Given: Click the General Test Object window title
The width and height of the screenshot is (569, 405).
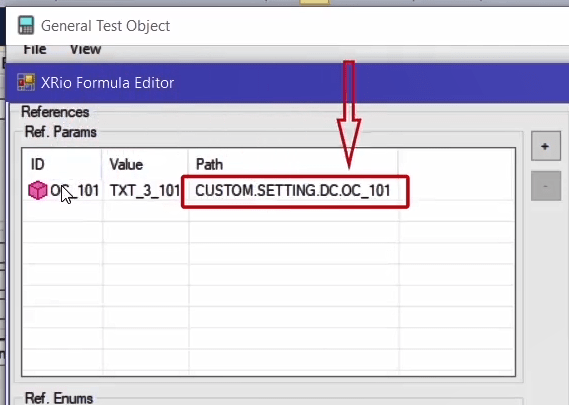Looking at the screenshot, I should point(105,26).
